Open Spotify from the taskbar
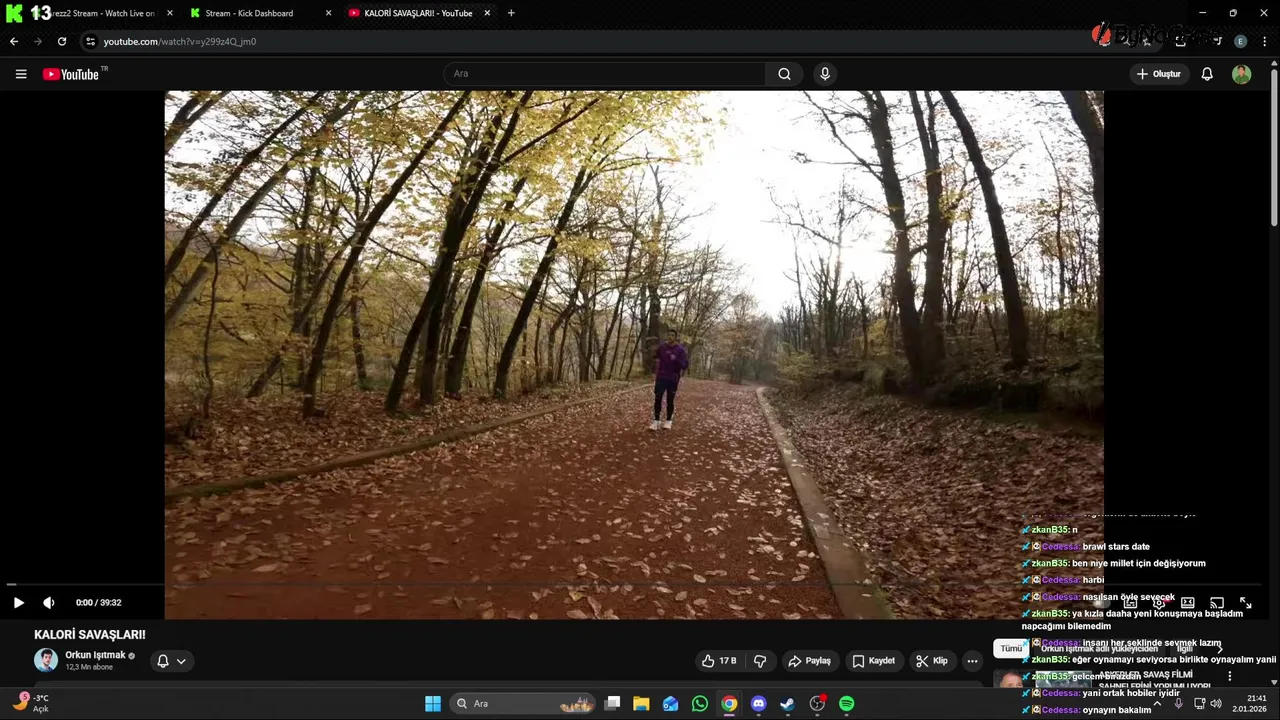This screenshot has width=1280, height=720. point(847,704)
